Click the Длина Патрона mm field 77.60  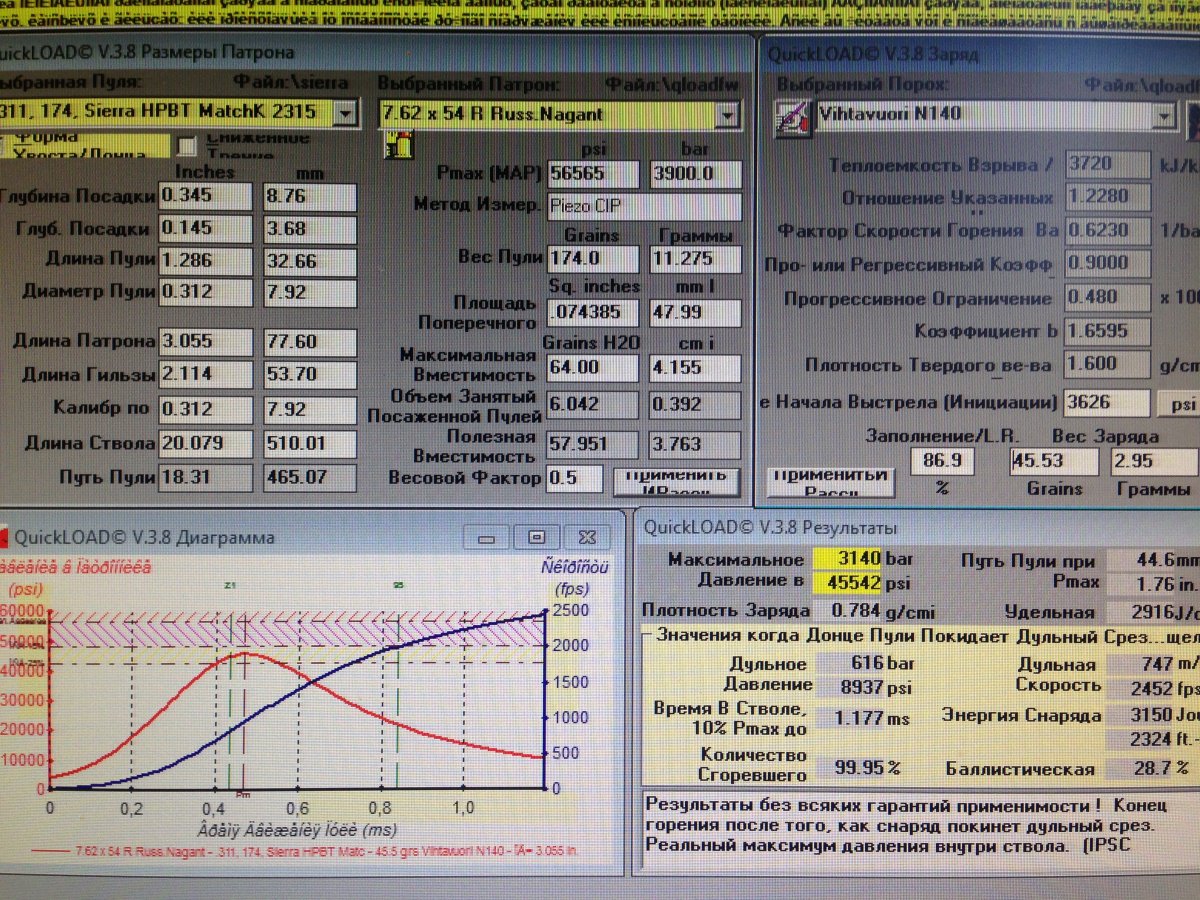[310, 342]
